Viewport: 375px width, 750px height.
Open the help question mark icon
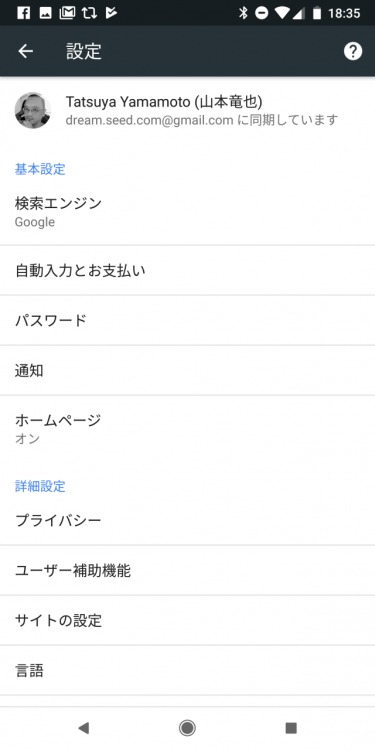tap(353, 51)
